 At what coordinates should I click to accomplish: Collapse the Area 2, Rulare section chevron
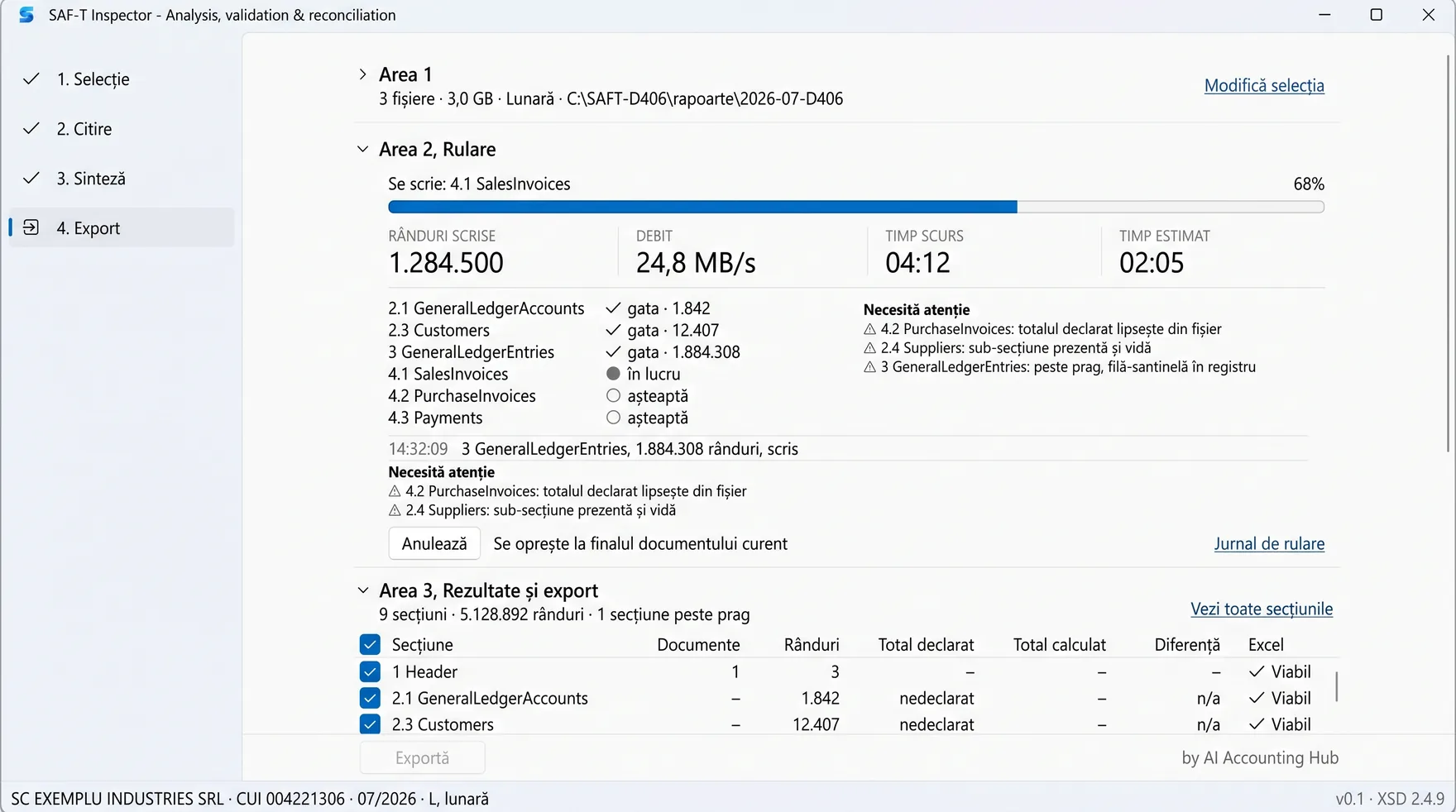362,150
